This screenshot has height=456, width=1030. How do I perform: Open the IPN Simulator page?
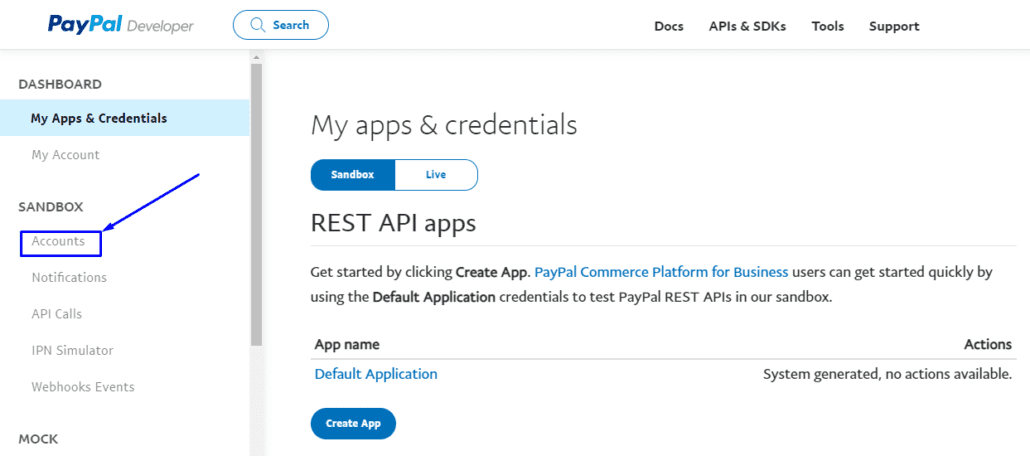point(72,350)
